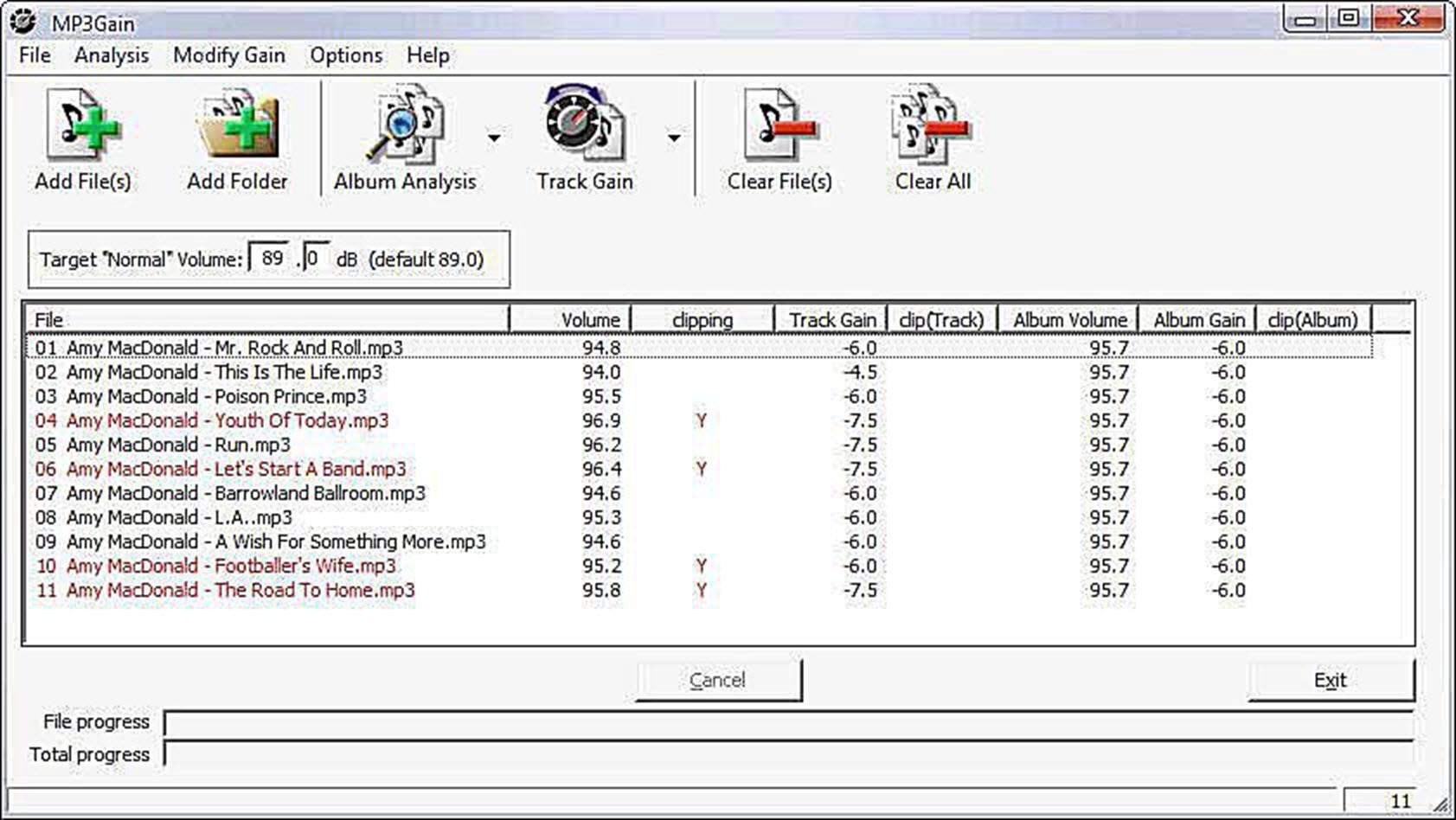Focus the target volume decimal field
The image size is (1456, 820).
pos(316,258)
